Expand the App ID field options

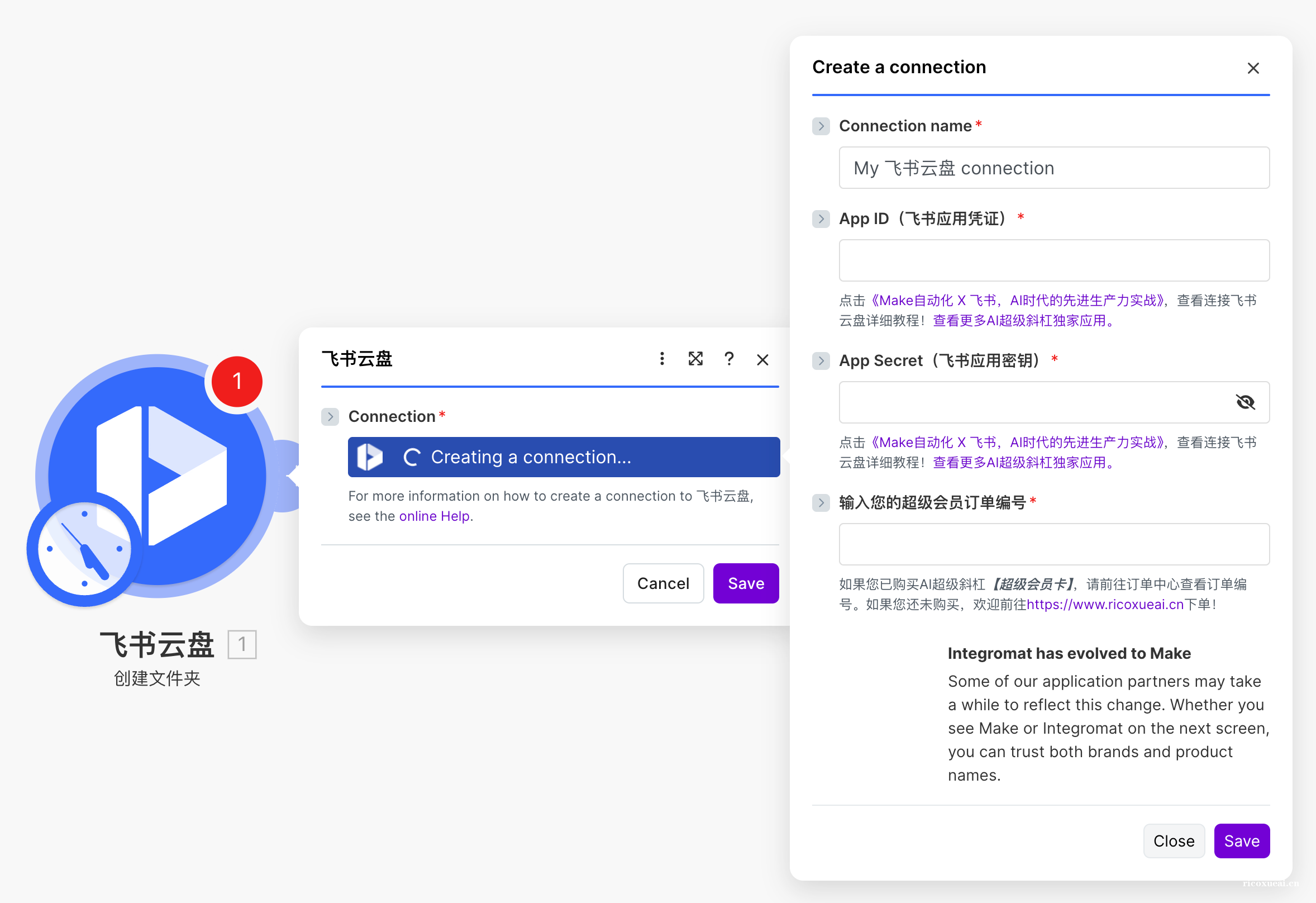click(821, 218)
